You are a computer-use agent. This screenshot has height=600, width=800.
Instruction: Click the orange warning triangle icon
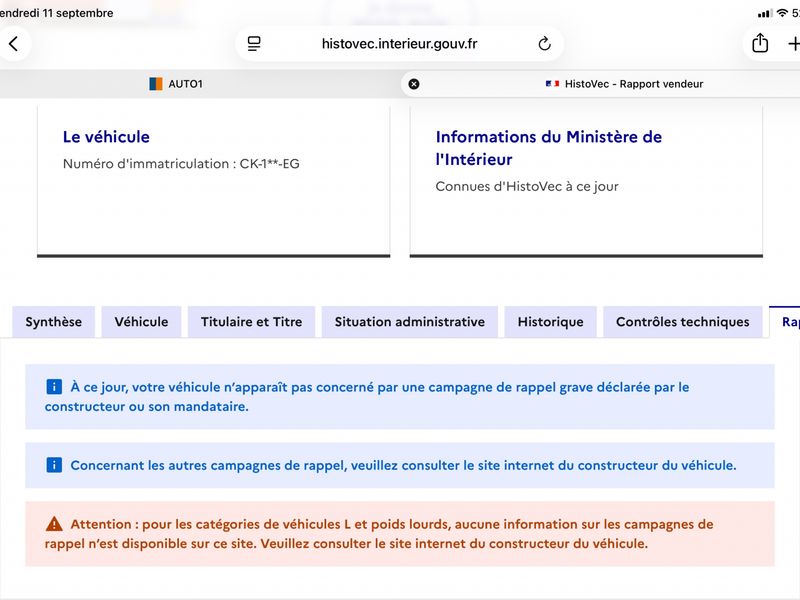pyautogui.click(x=54, y=524)
